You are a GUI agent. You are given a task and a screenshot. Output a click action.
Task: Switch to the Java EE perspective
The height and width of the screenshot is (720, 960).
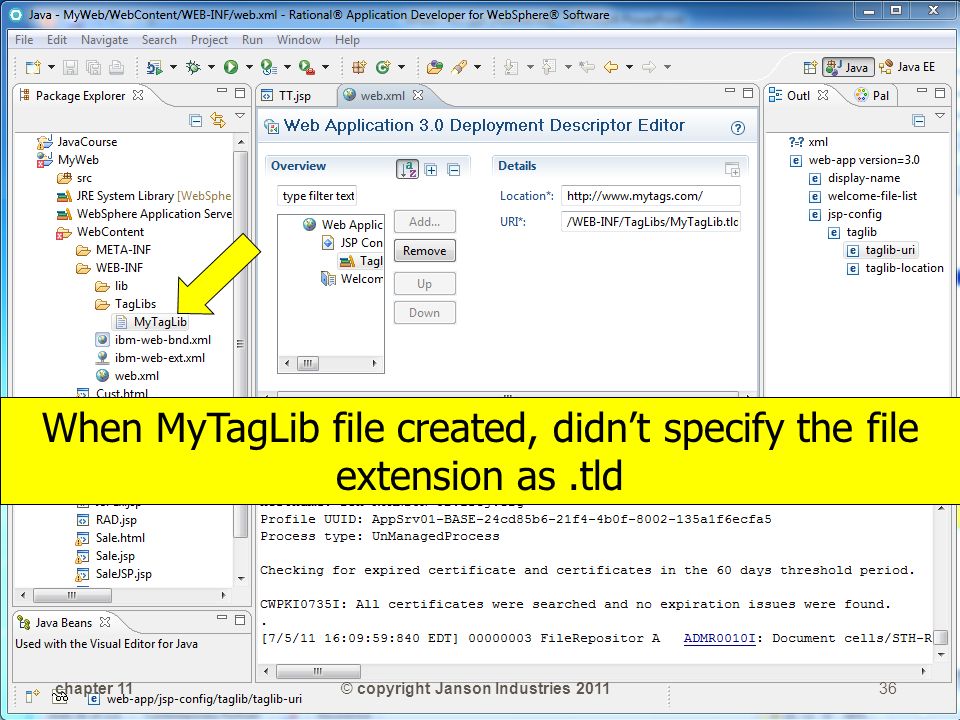[x=908, y=67]
